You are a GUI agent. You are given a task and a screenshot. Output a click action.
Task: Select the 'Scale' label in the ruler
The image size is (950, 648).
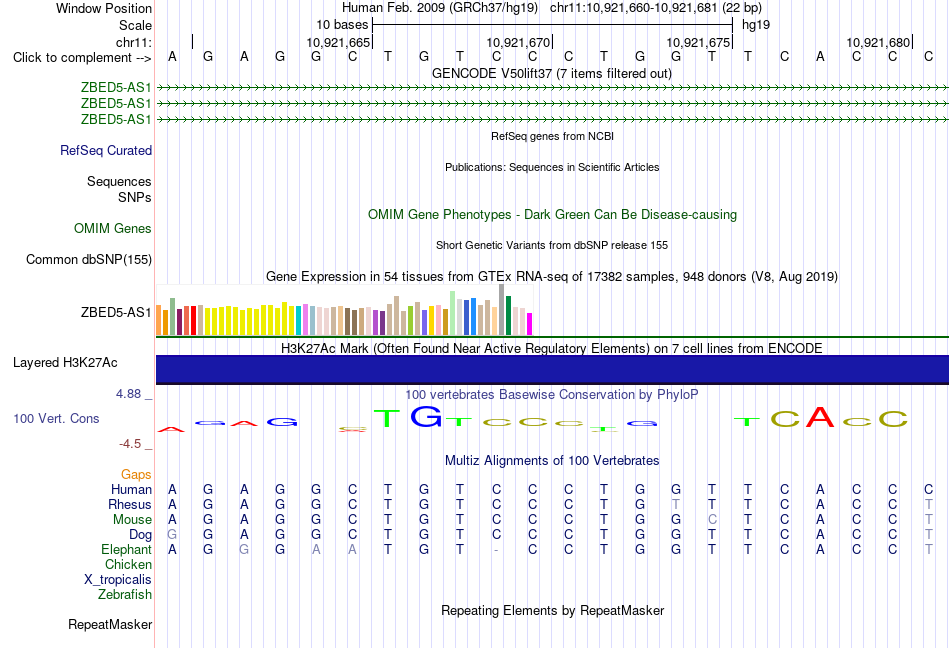click(135, 25)
